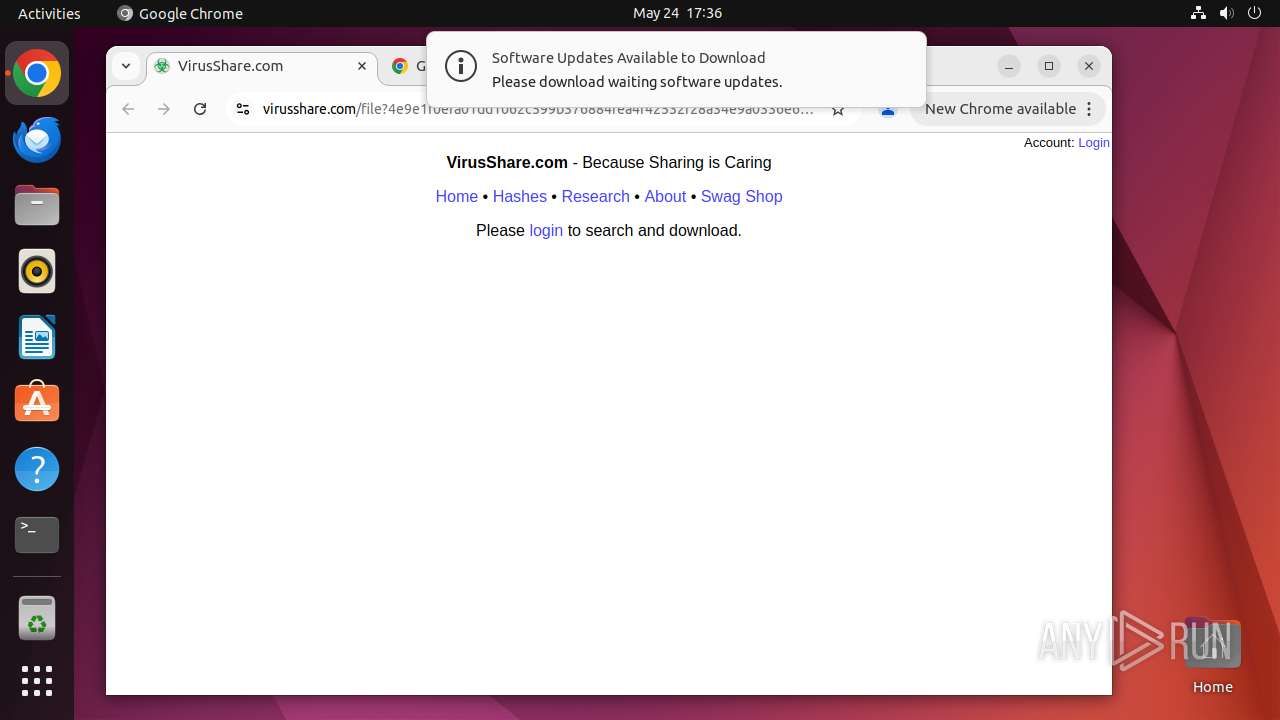1280x720 pixels.
Task: Open Chrome three-dot menu
Action: 1089,109
